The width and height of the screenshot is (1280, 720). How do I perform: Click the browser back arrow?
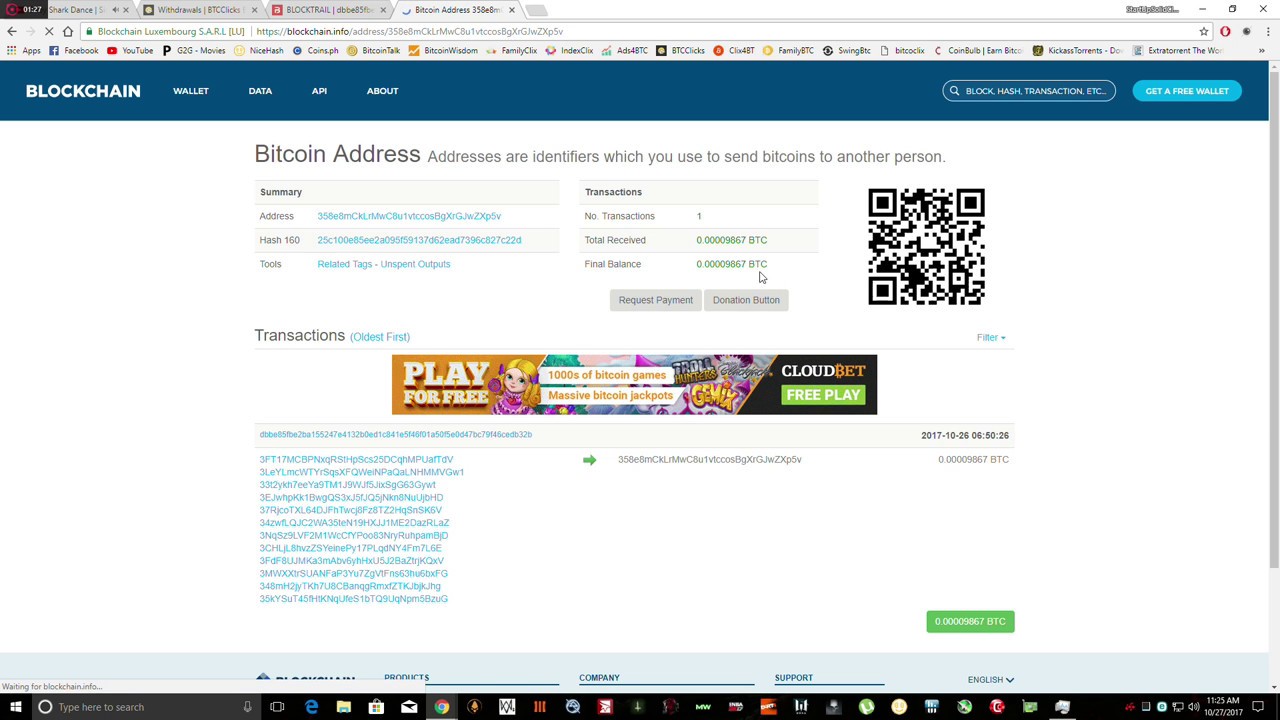[12, 31]
